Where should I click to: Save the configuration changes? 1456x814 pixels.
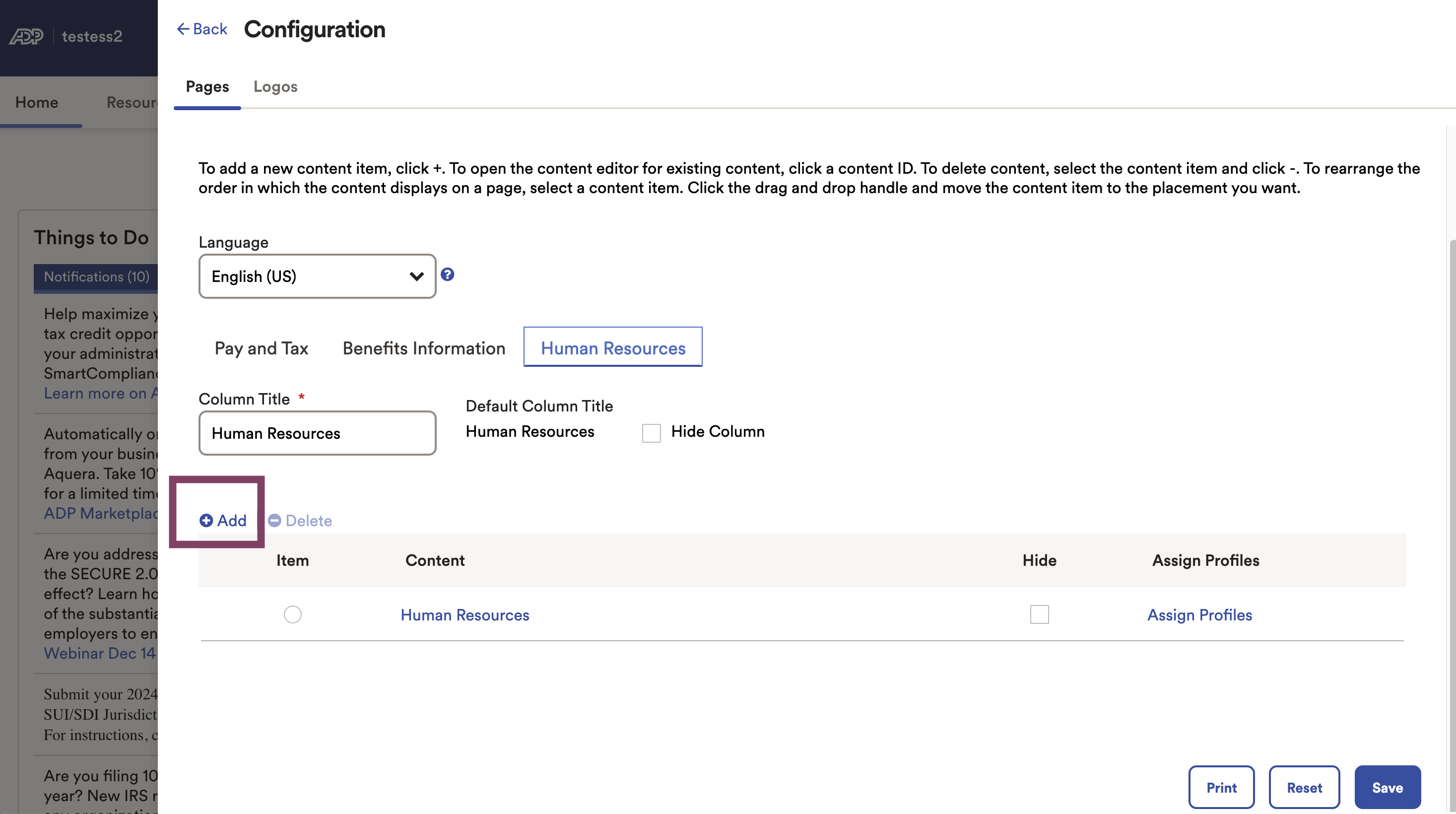[1388, 787]
